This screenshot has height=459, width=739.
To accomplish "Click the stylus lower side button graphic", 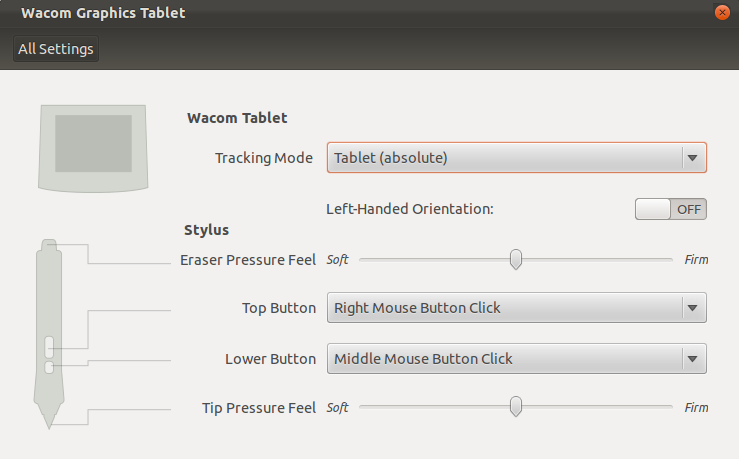I will [49, 367].
